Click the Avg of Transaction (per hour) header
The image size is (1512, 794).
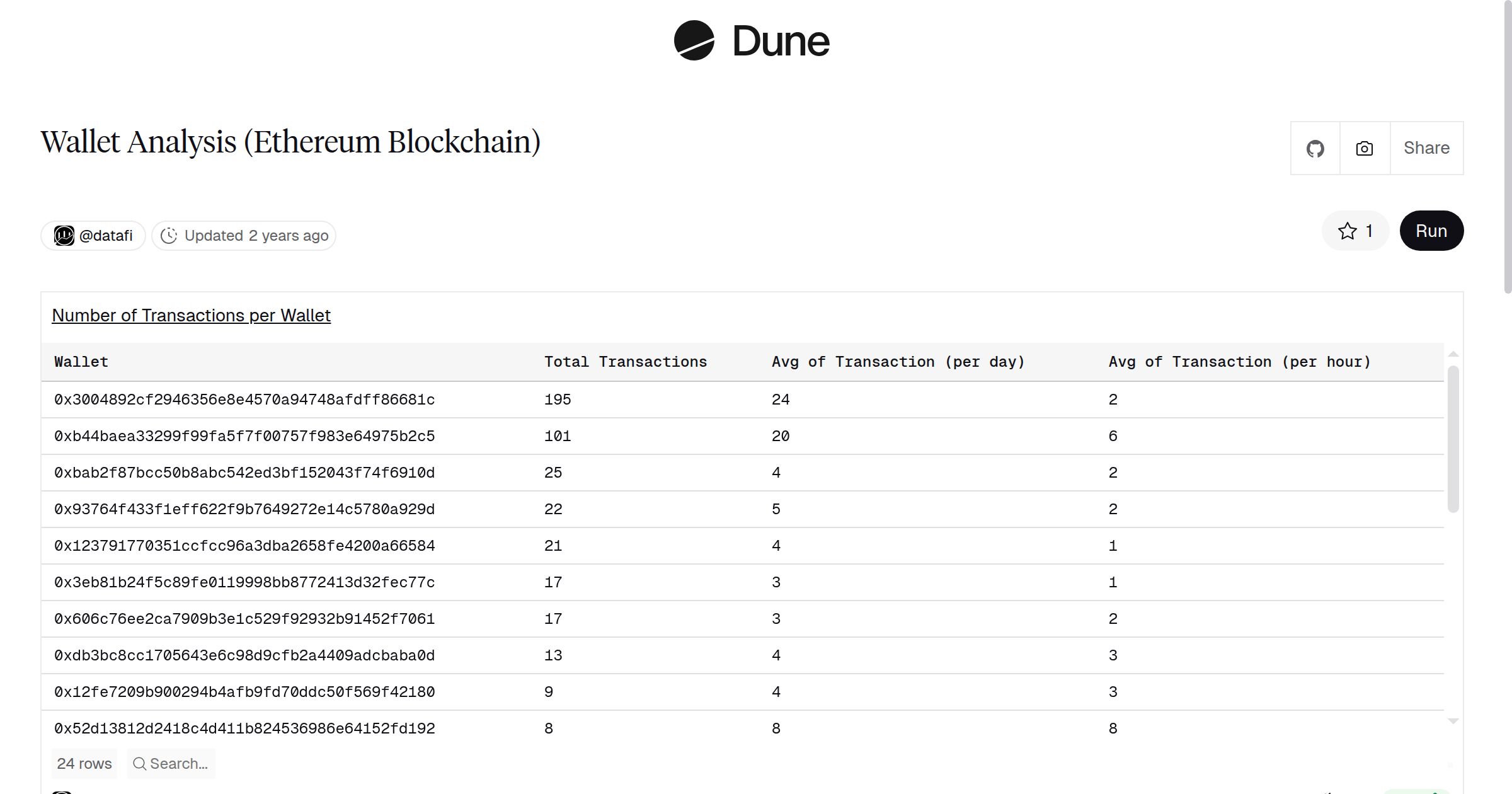pos(1240,361)
